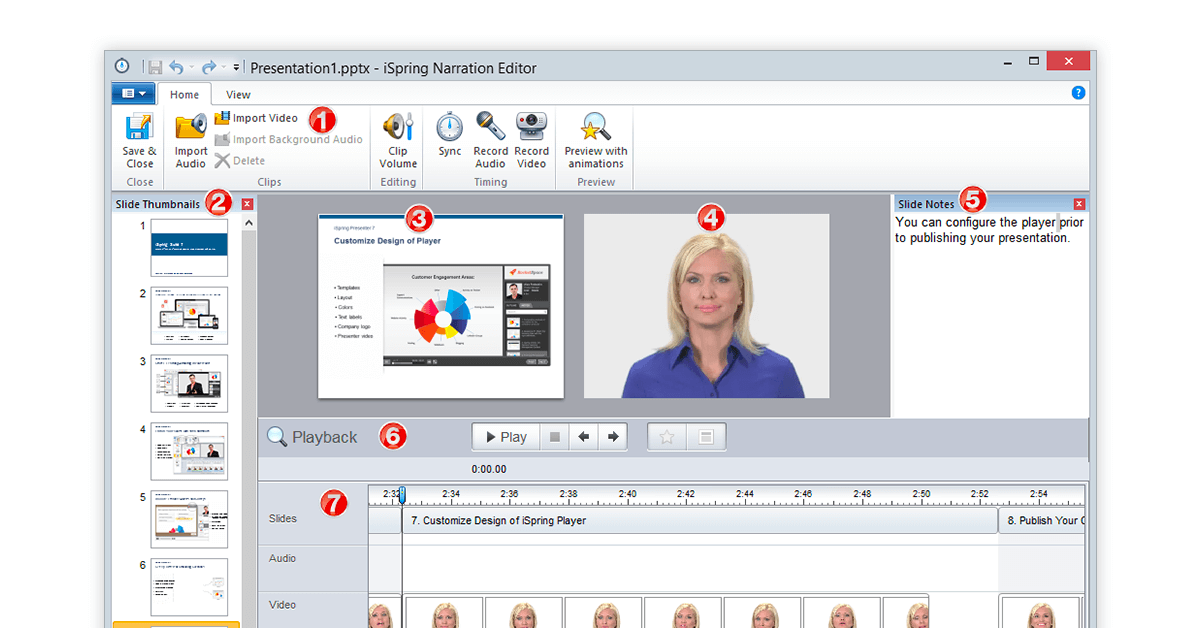Start Record Video with the webcam icon
The width and height of the screenshot is (1200, 628).
[532, 140]
